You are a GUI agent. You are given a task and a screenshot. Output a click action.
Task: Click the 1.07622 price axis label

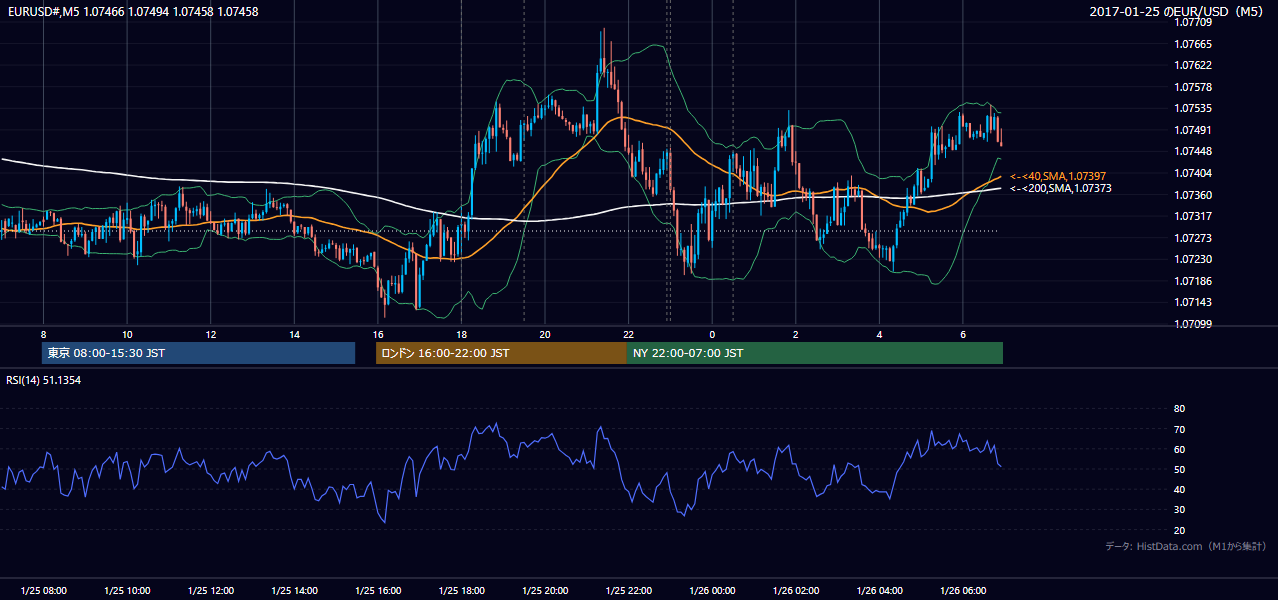[1193, 65]
